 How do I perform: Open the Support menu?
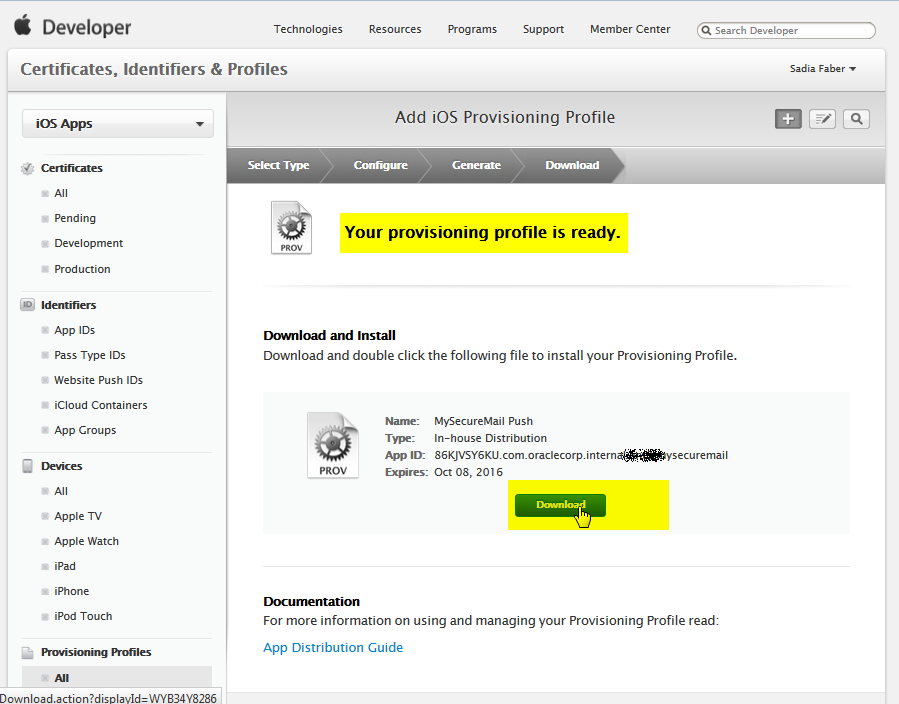tap(543, 29)
